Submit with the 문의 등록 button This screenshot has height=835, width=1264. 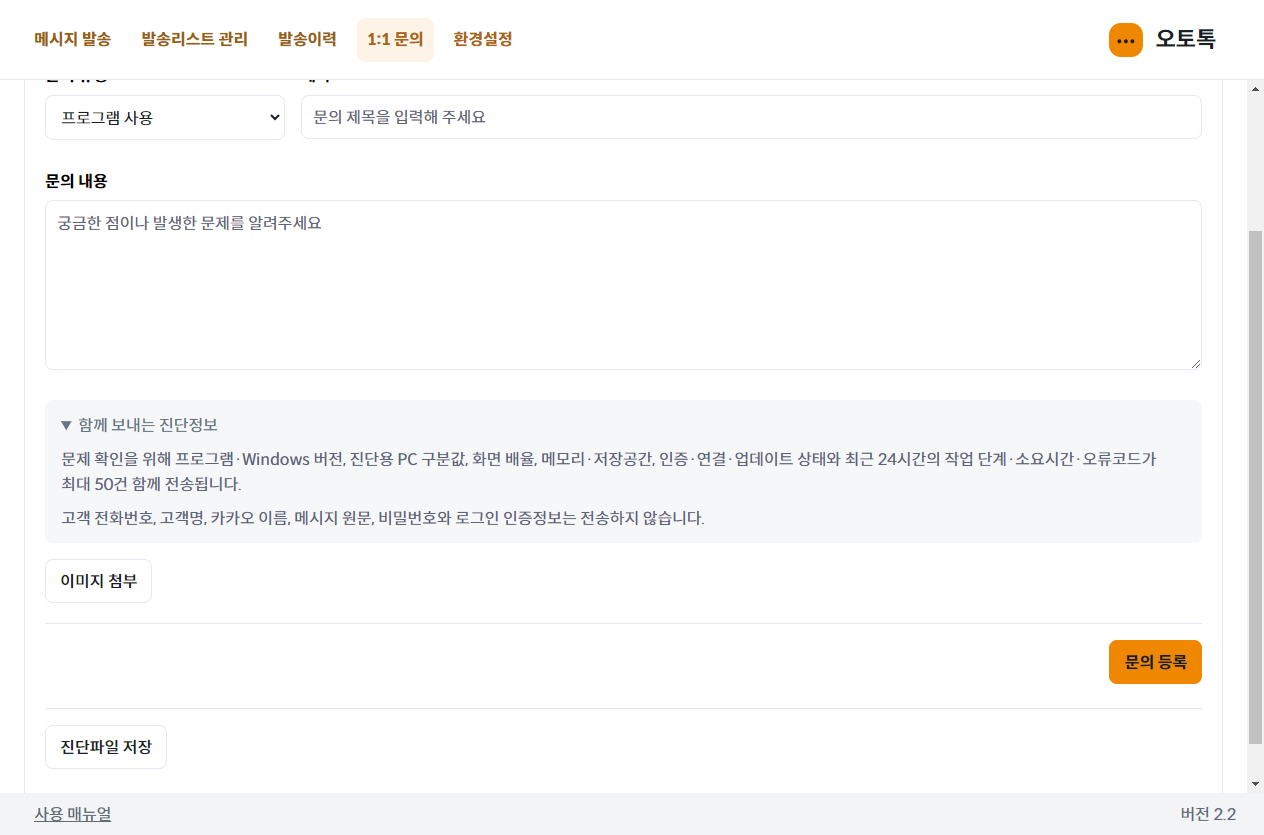1155,662
